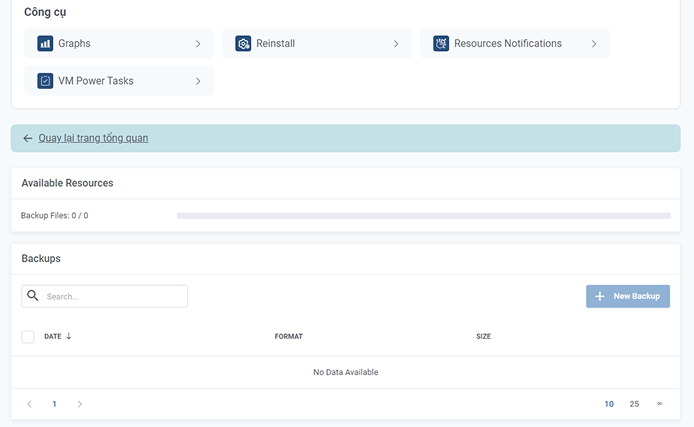Follow the Quay lại trang tổng quan link

93,138
